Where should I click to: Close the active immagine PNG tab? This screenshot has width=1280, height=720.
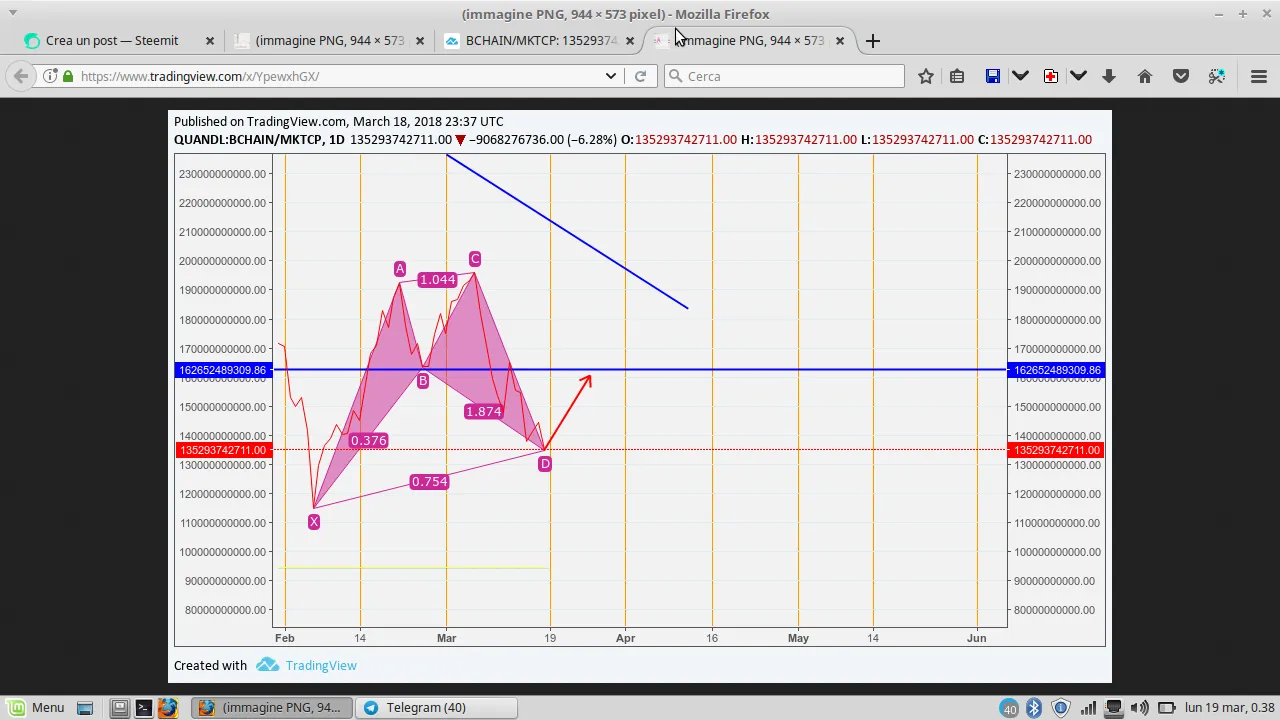tap(840, 41)
